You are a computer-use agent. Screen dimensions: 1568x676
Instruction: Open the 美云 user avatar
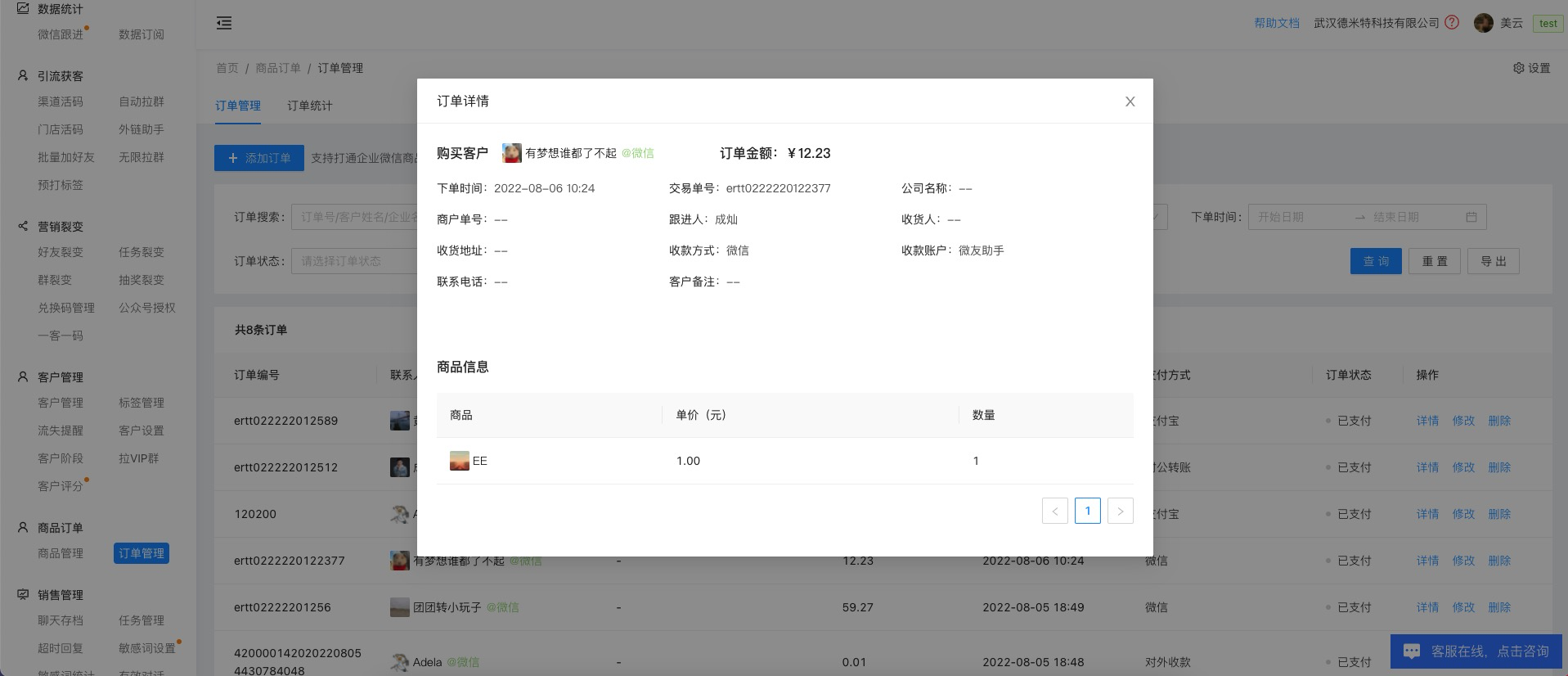1483,23
